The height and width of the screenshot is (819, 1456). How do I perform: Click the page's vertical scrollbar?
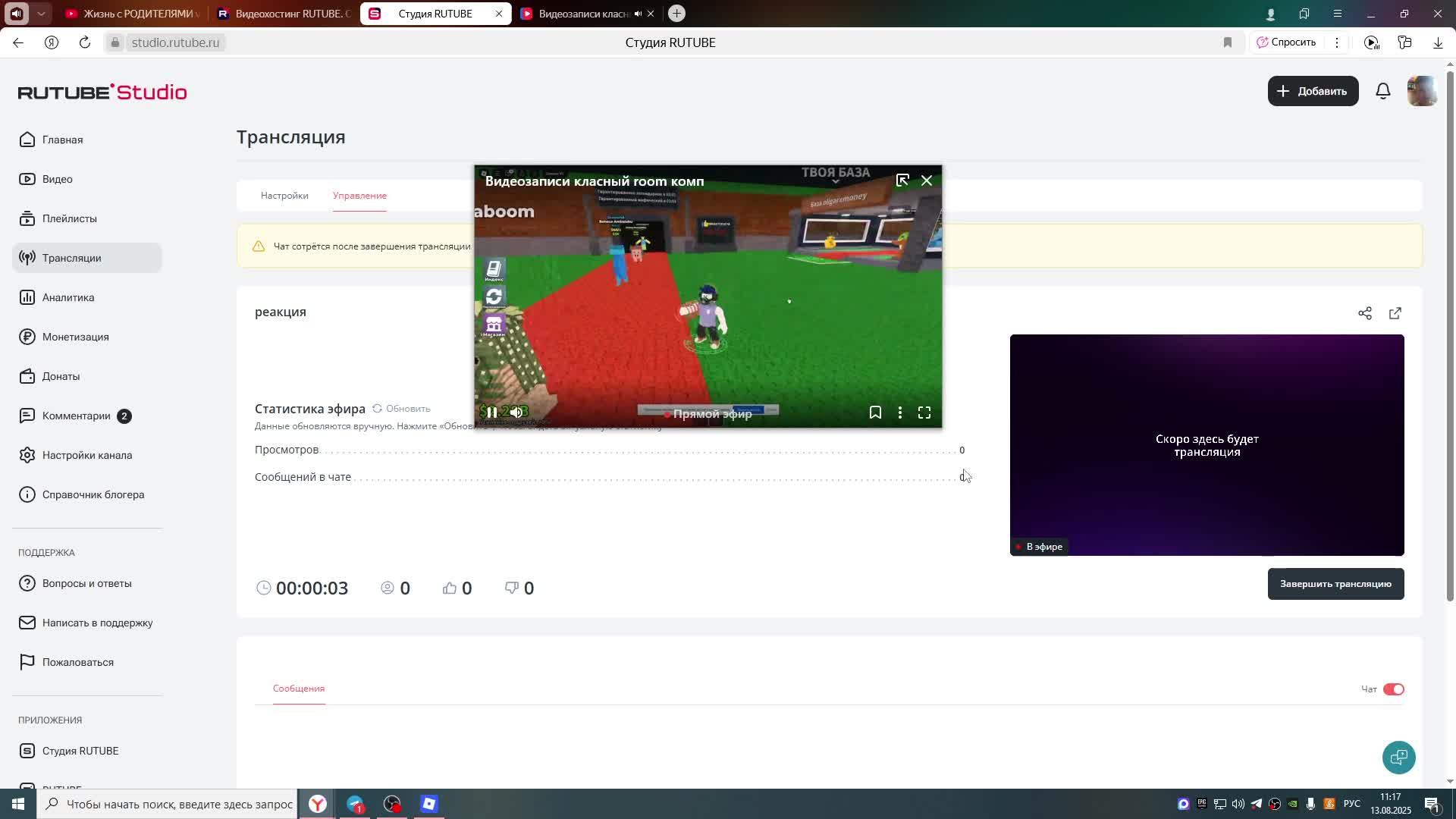[x=1450, y=334]
